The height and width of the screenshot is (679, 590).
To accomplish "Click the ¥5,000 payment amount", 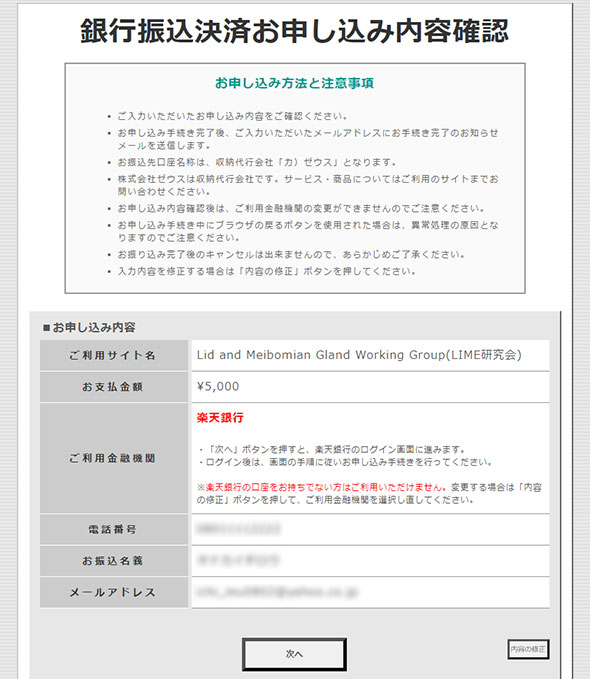I will [218, 386].
